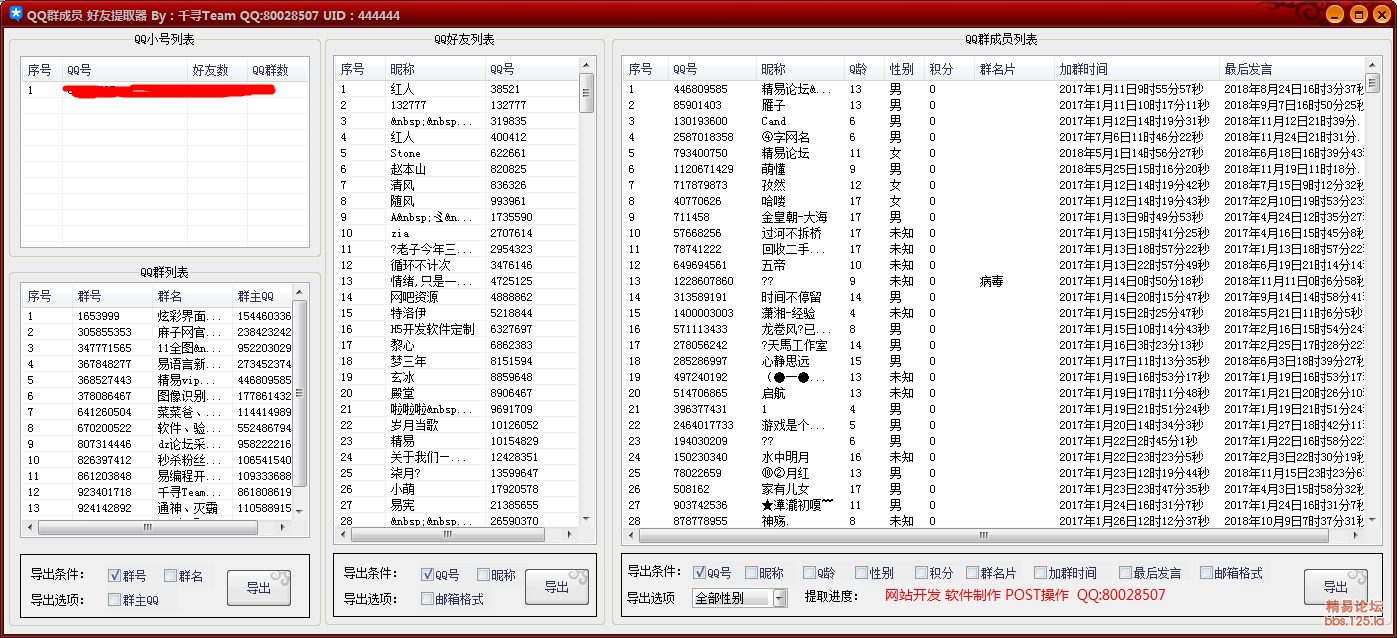The height and width of the screenshot is (638, 1397).
Task: Click the 病毒 group card cell
Action: click(992, 281)
